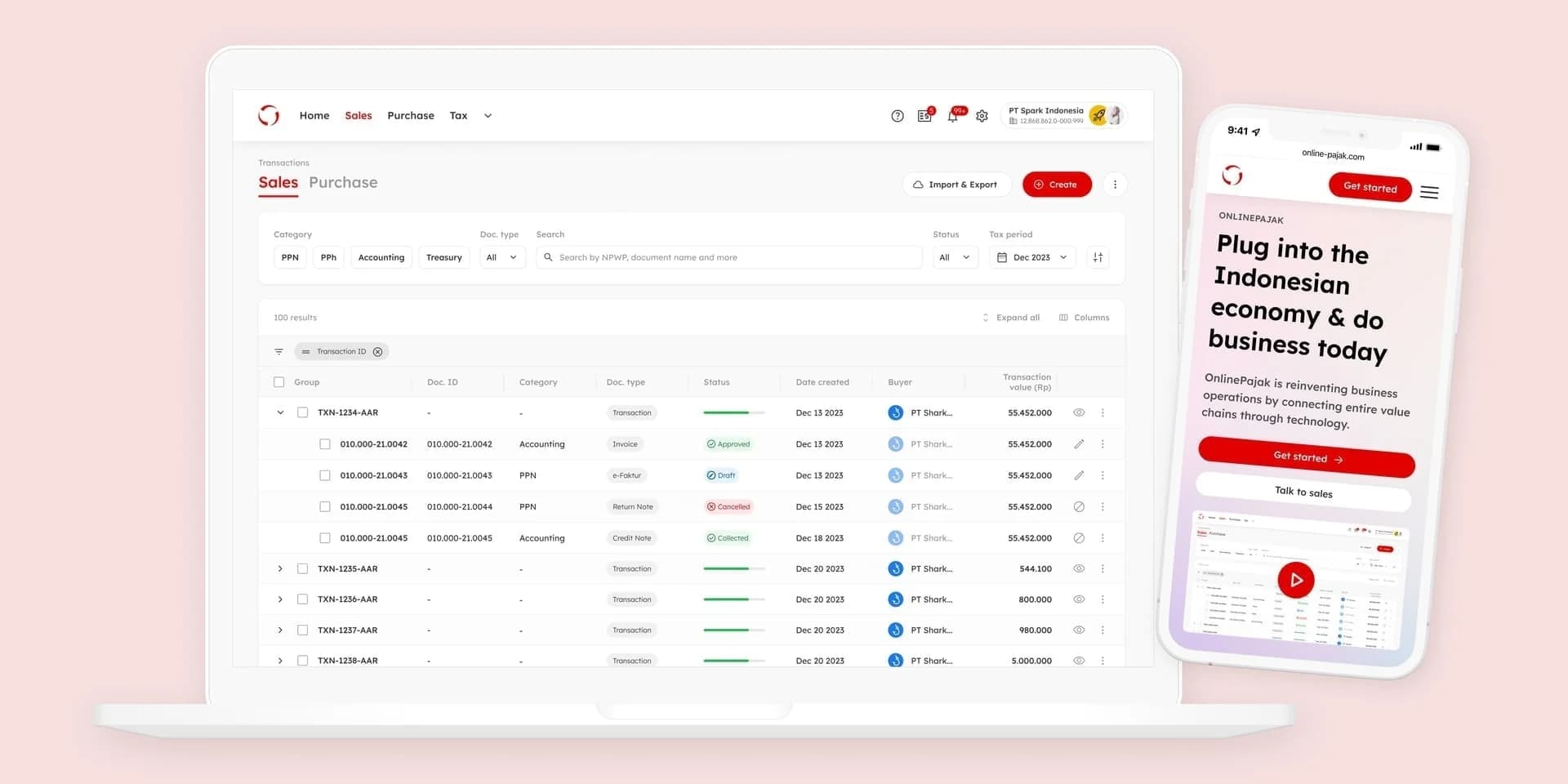Tick the checkbox for TXN-1235-AAR

click(302, 568)
